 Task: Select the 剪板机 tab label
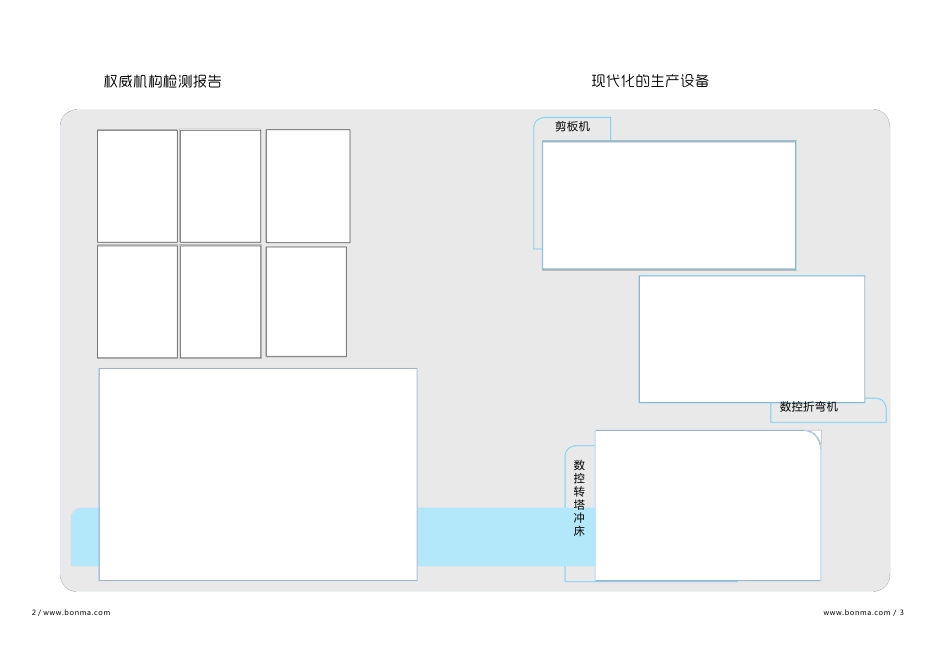coord(572,126)
